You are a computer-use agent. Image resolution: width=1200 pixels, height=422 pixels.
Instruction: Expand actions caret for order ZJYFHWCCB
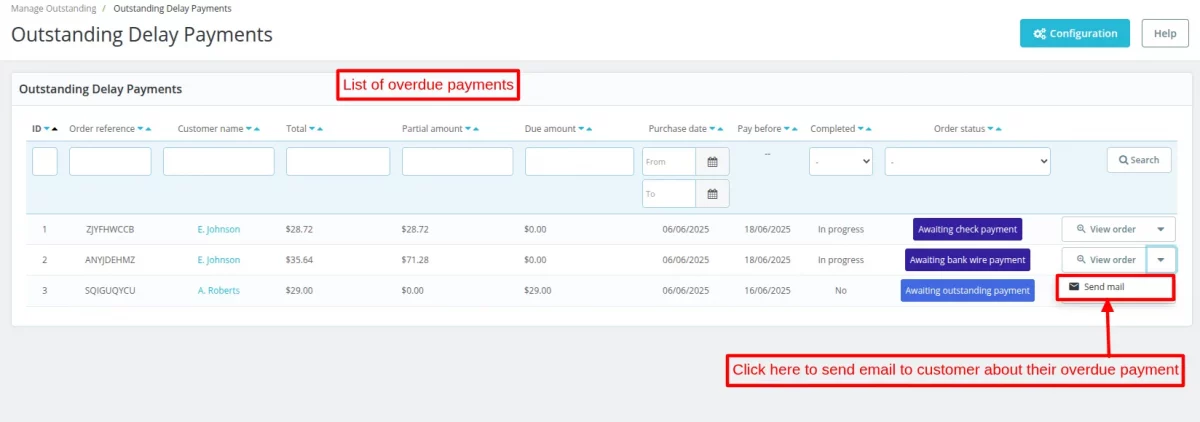pyautogui.click(x=1161, y=229)
